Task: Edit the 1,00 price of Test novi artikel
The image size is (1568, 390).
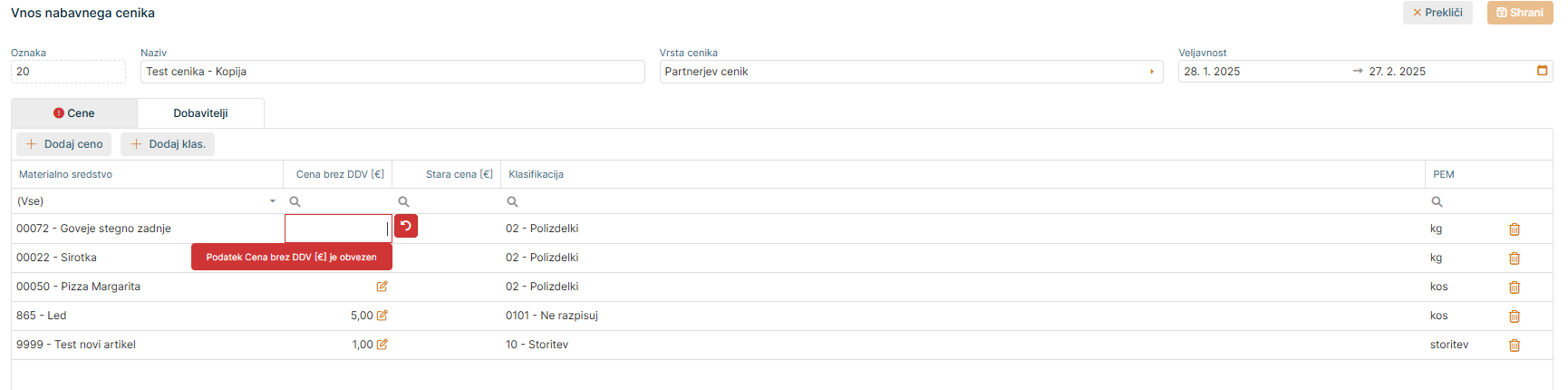Action: (382, 345)
